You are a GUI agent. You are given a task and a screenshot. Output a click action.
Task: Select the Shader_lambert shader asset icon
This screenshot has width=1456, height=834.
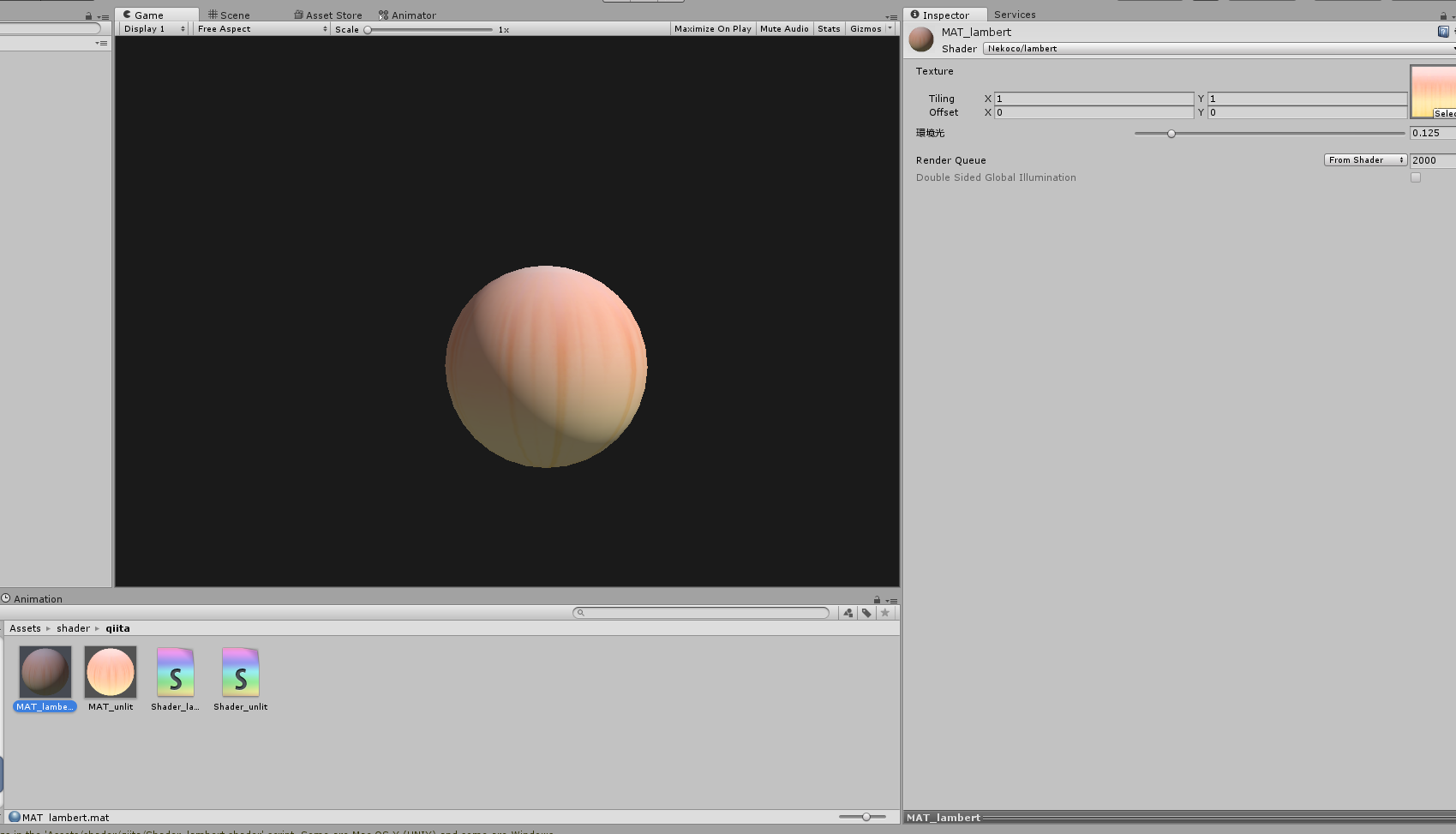(x=175, y=672)
